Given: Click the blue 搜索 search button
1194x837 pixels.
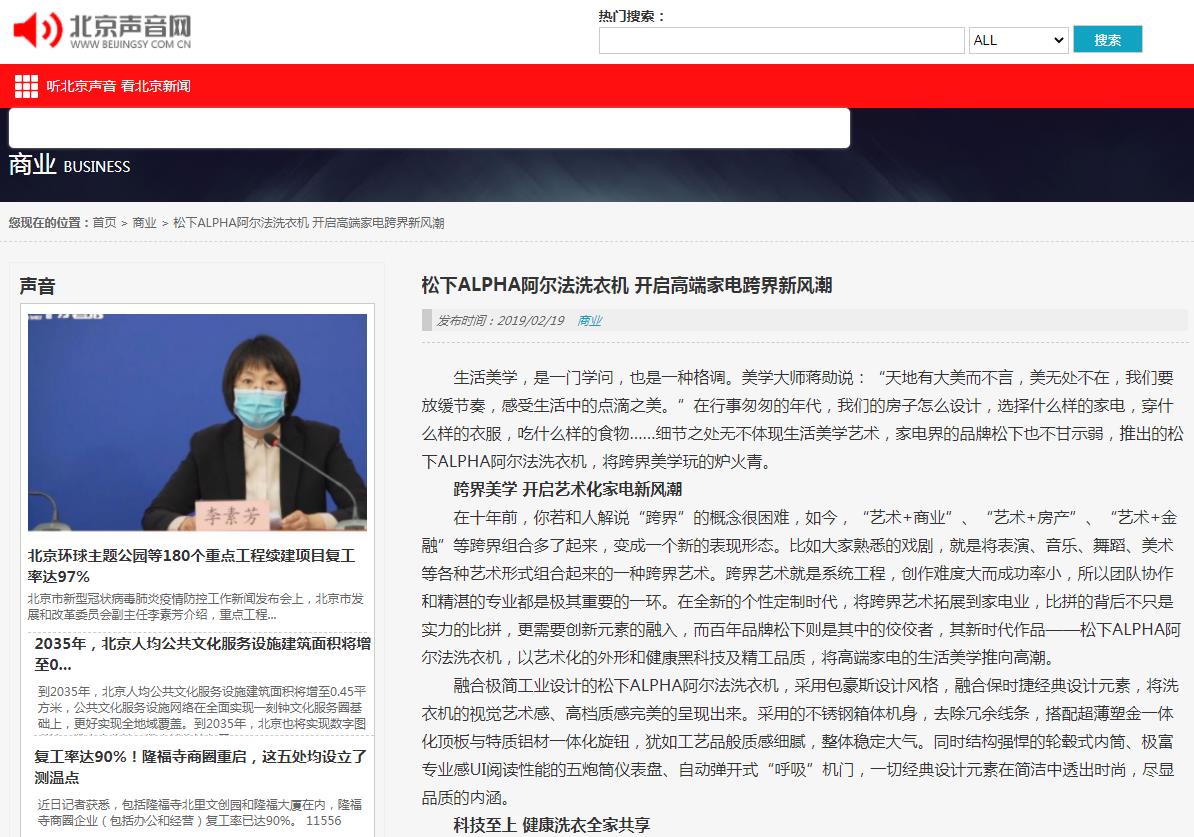Looking at the screenshot, I should 1107,40.
